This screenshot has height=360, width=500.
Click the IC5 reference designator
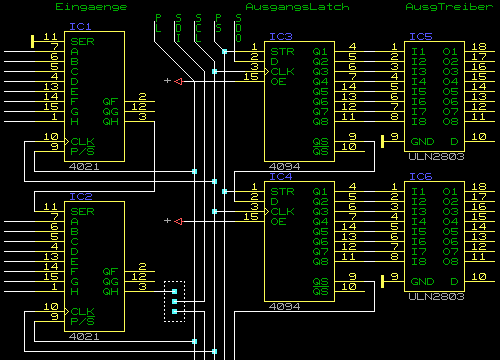[x=421, y=36]
